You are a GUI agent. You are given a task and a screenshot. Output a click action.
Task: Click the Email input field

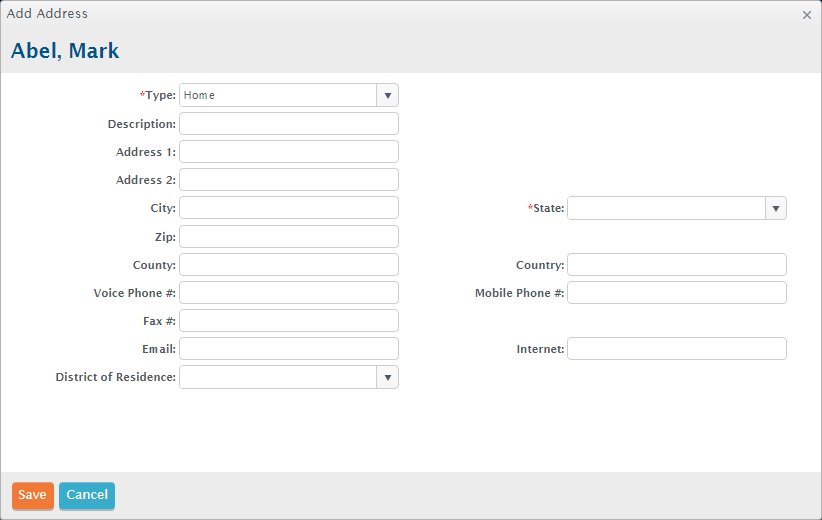[289, 349]
